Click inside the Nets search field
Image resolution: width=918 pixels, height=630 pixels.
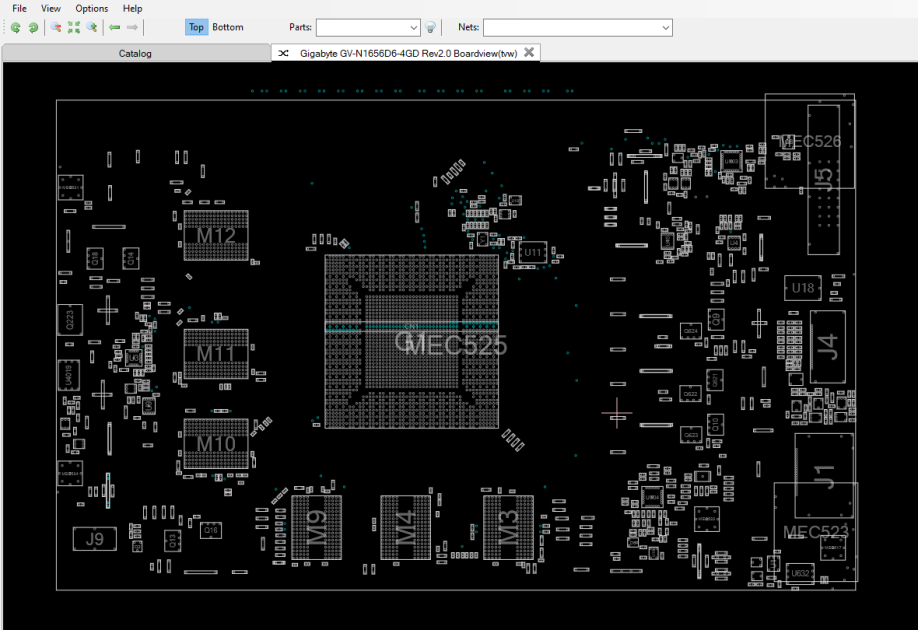pos(571,28)
